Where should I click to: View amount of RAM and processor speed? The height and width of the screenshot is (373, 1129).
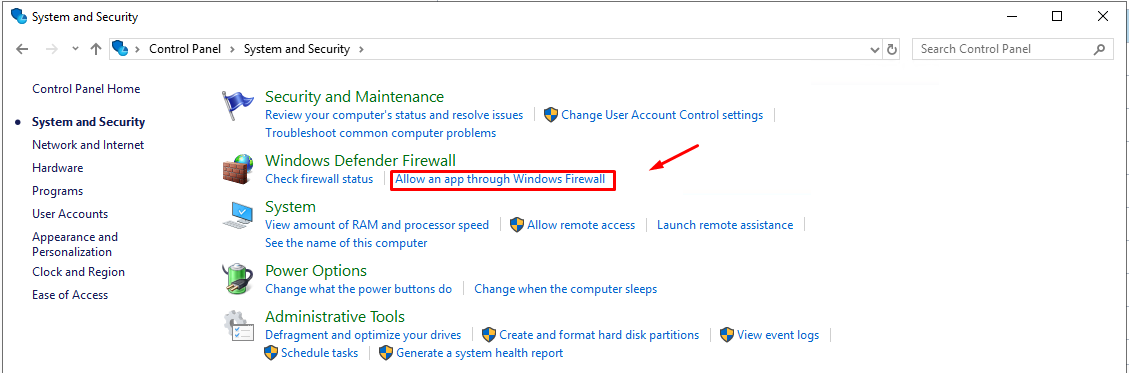(x=377, y=225)
